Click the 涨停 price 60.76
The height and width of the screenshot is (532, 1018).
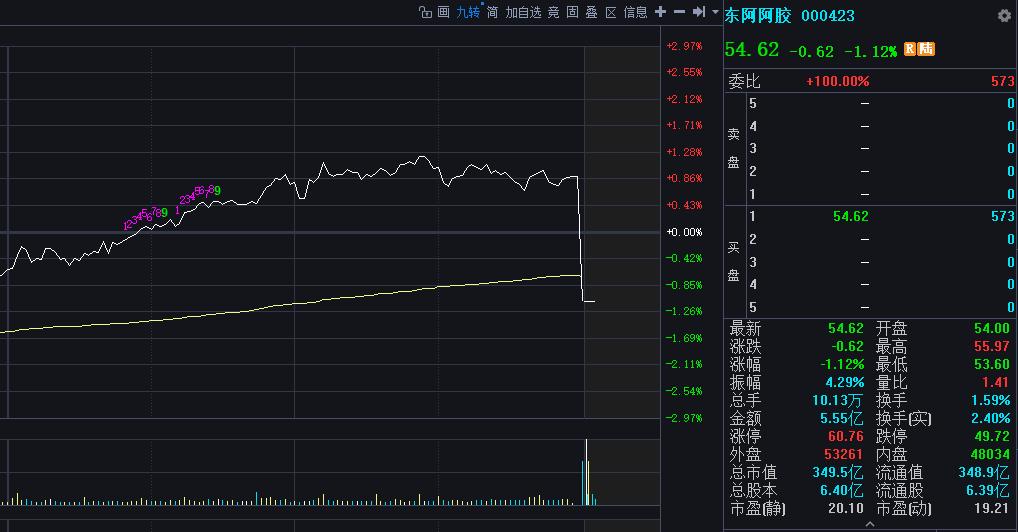(x=846, y=437)
